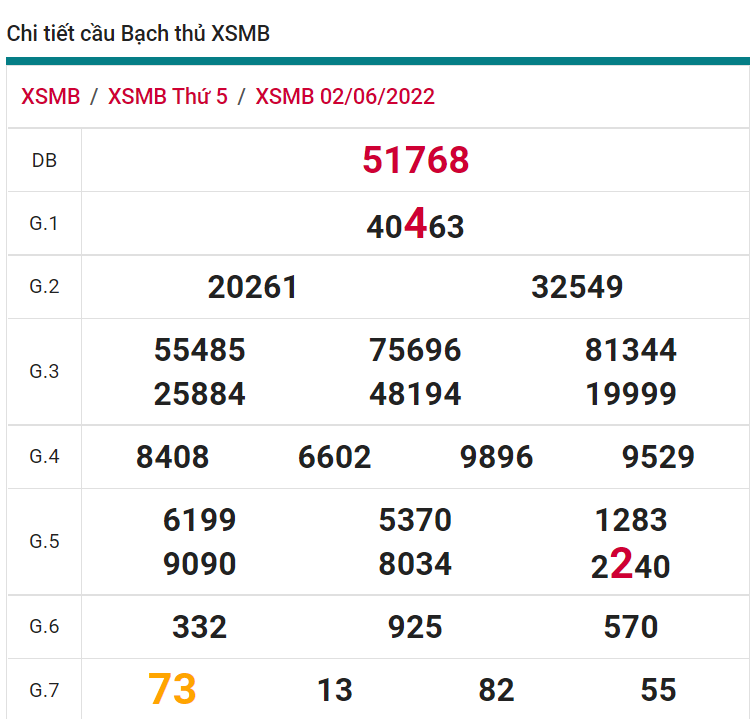Image resolution: width=755 pixels, height=719 pixels.
Task: Open the XSMB 02/06/2022 breadcrumb link
Action: coord(345,96)
